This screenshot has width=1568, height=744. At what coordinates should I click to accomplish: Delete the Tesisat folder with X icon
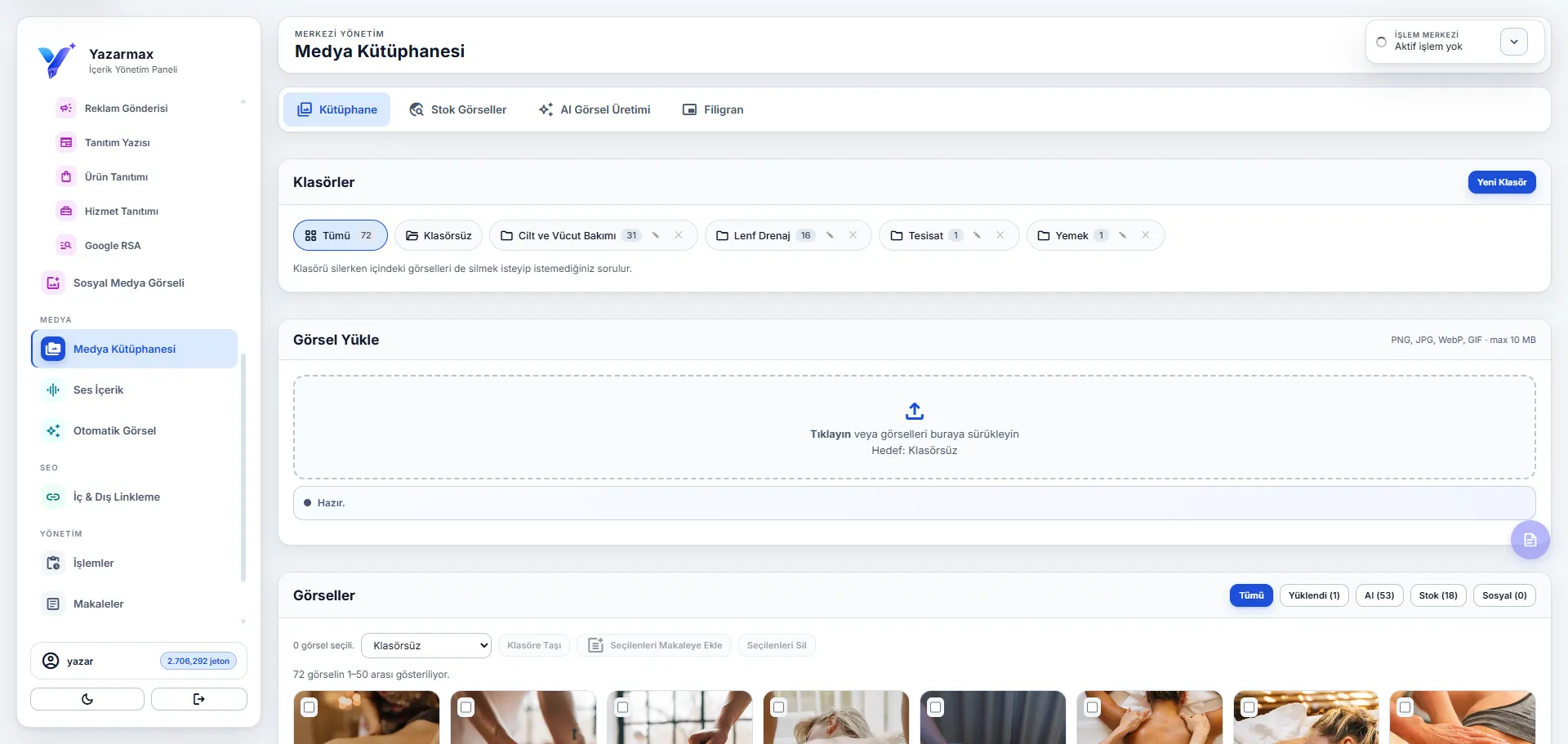pyautogui.click(x=1000, y=235)
